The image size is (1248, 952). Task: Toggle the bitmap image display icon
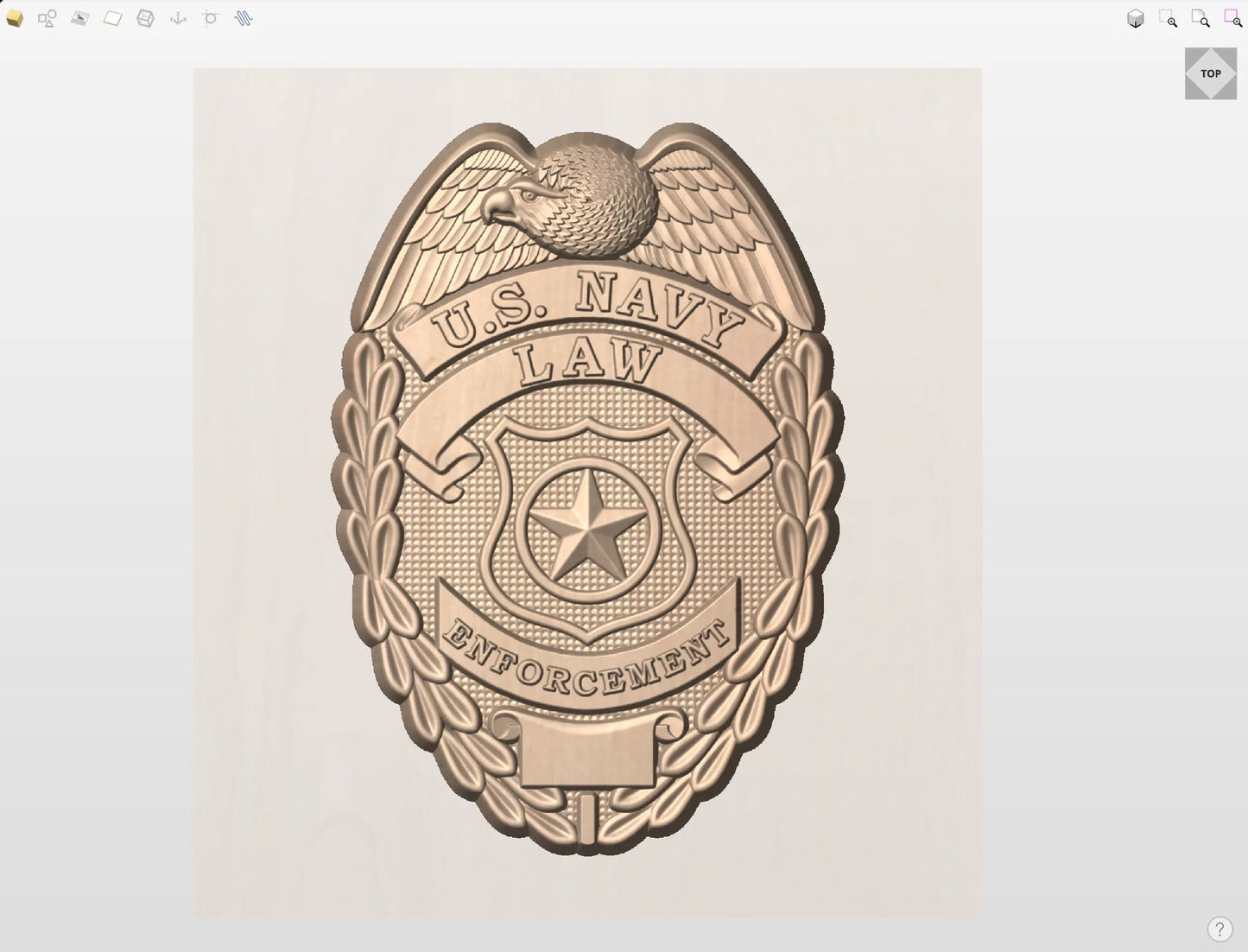point(79,18)
